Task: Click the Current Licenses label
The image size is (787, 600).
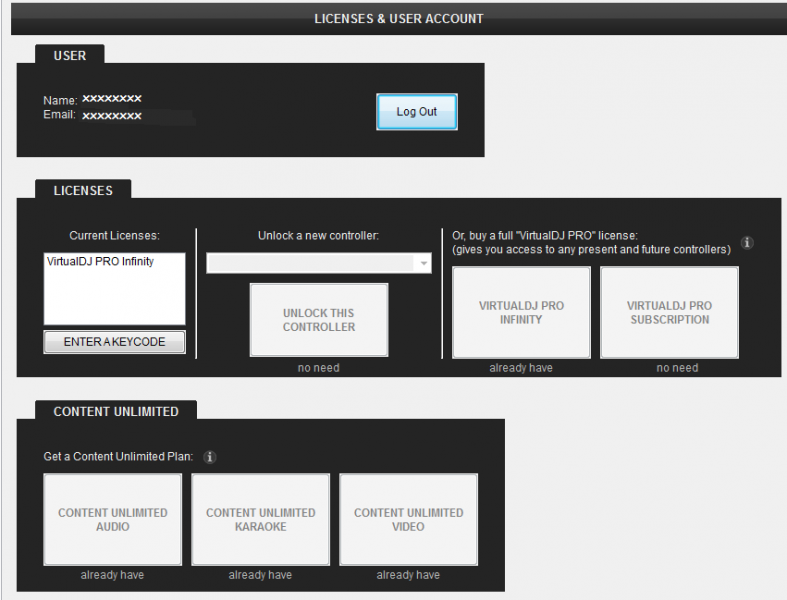Action: [114, 235]
